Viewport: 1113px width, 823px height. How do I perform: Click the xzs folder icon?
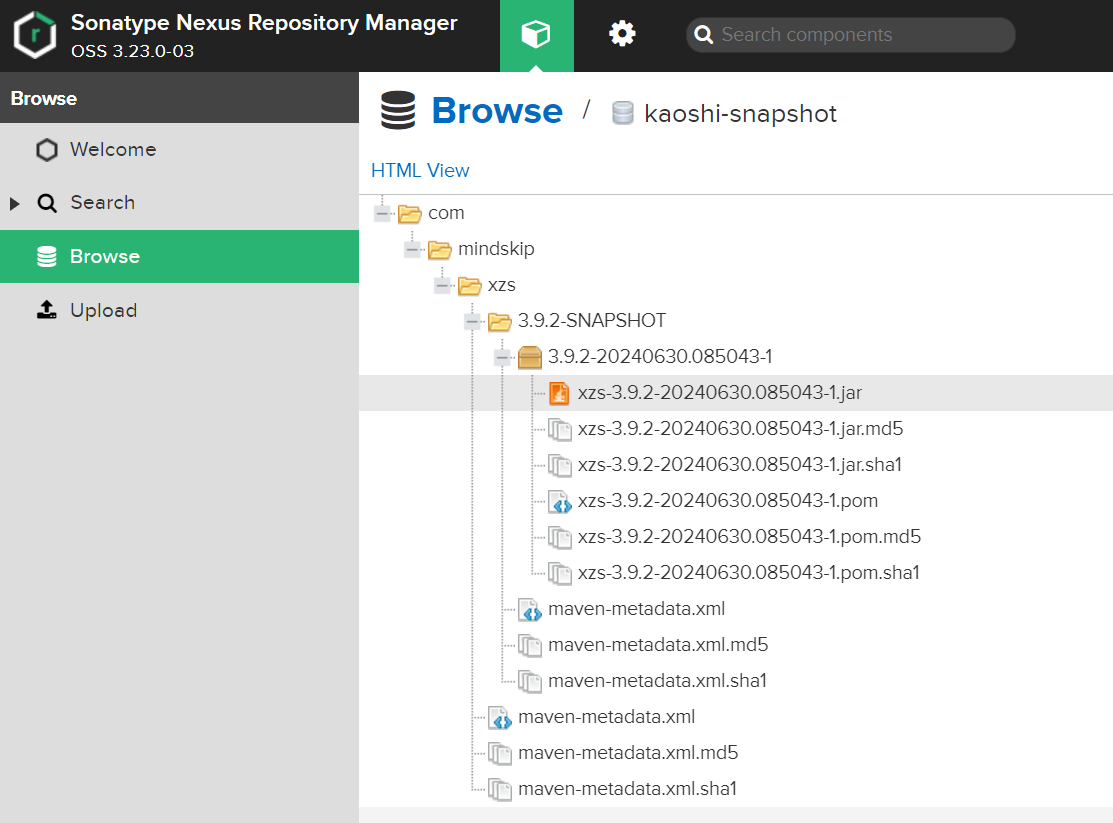(x=469, y=285)
